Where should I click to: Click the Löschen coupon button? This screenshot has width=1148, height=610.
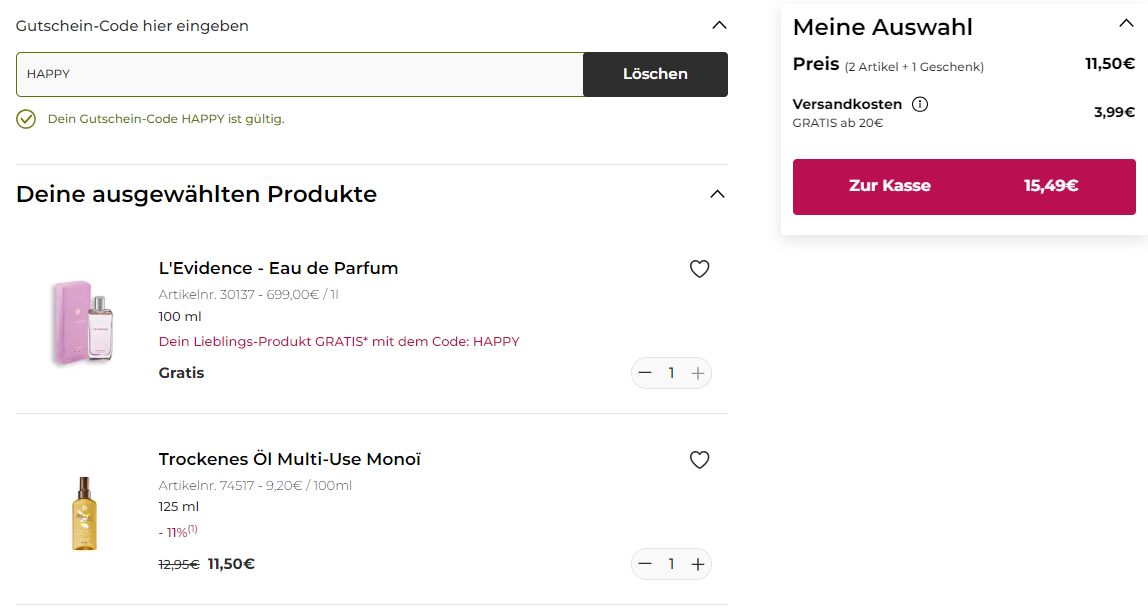coord(655,74)
